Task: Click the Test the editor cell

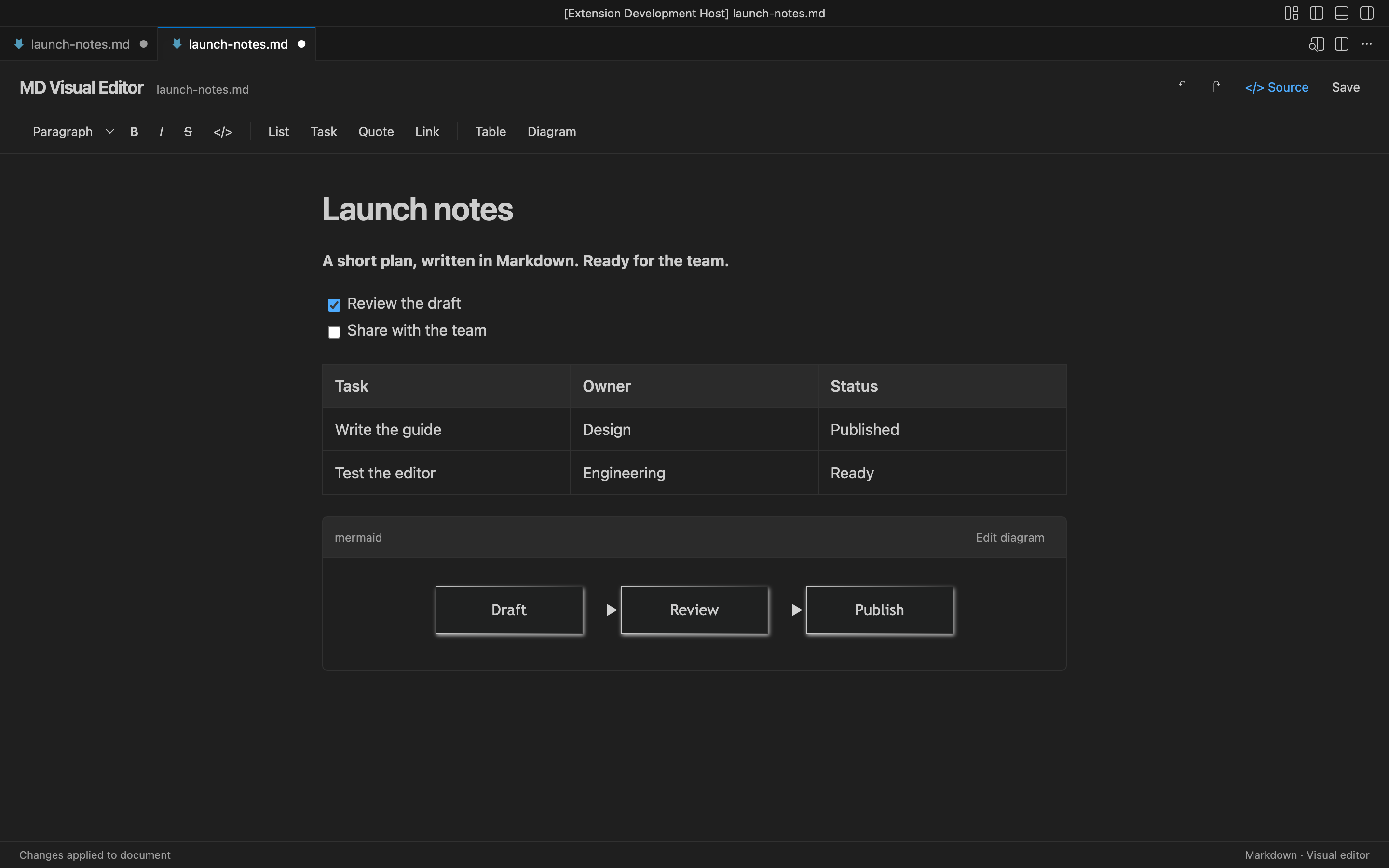Action: pos(447,473)
